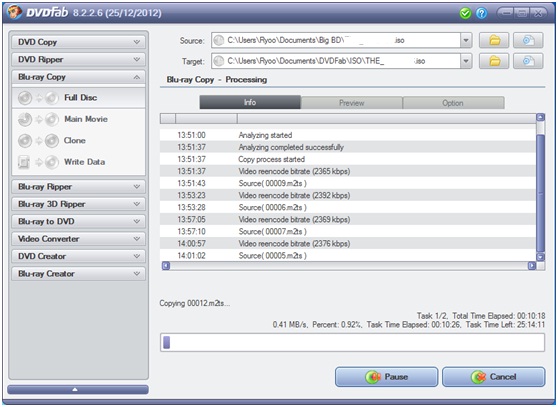Open the Target path dropdown arrow
The width and height of the screenshot is (558, 407).
[466, 61]
